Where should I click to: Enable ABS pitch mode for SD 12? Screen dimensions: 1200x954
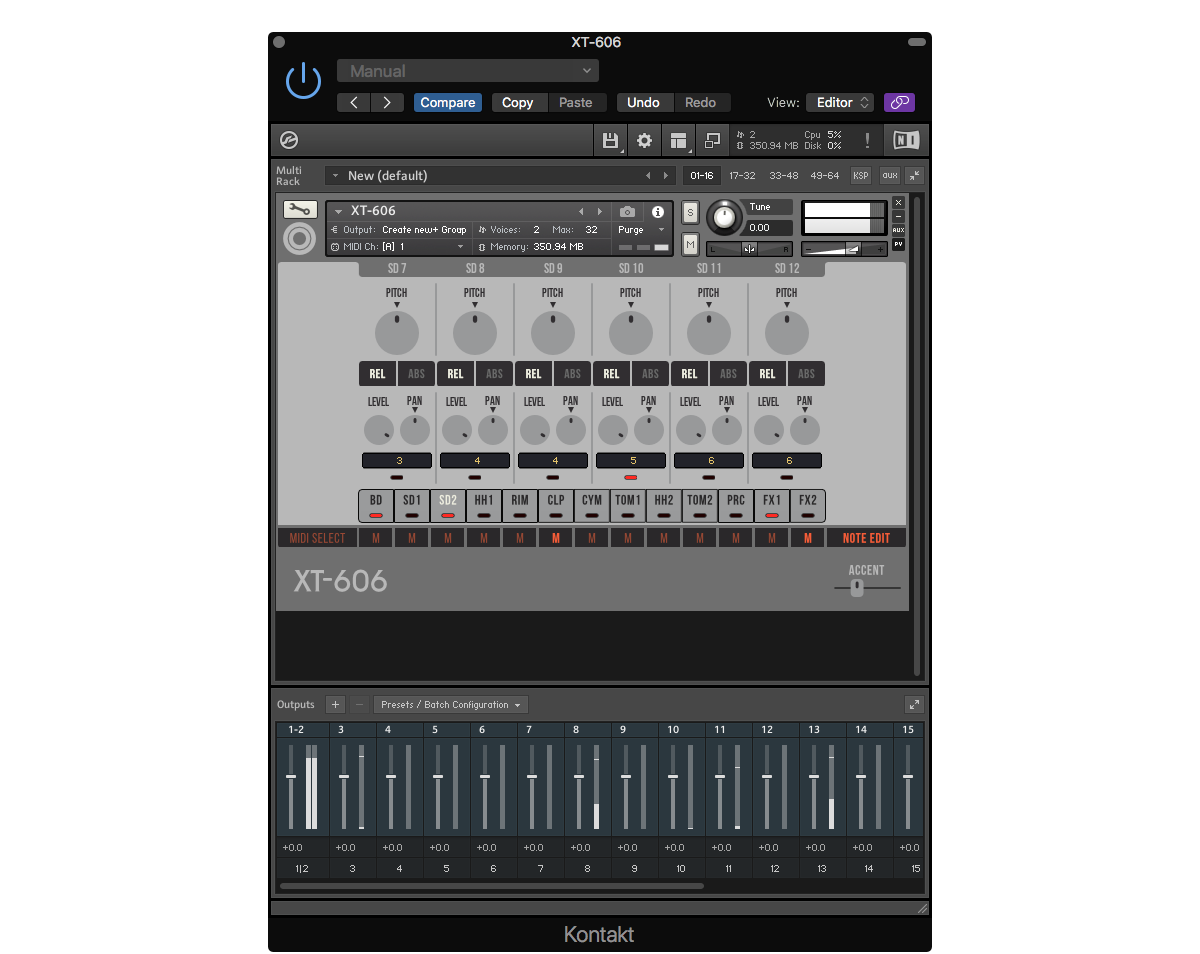tap(806, 374)
